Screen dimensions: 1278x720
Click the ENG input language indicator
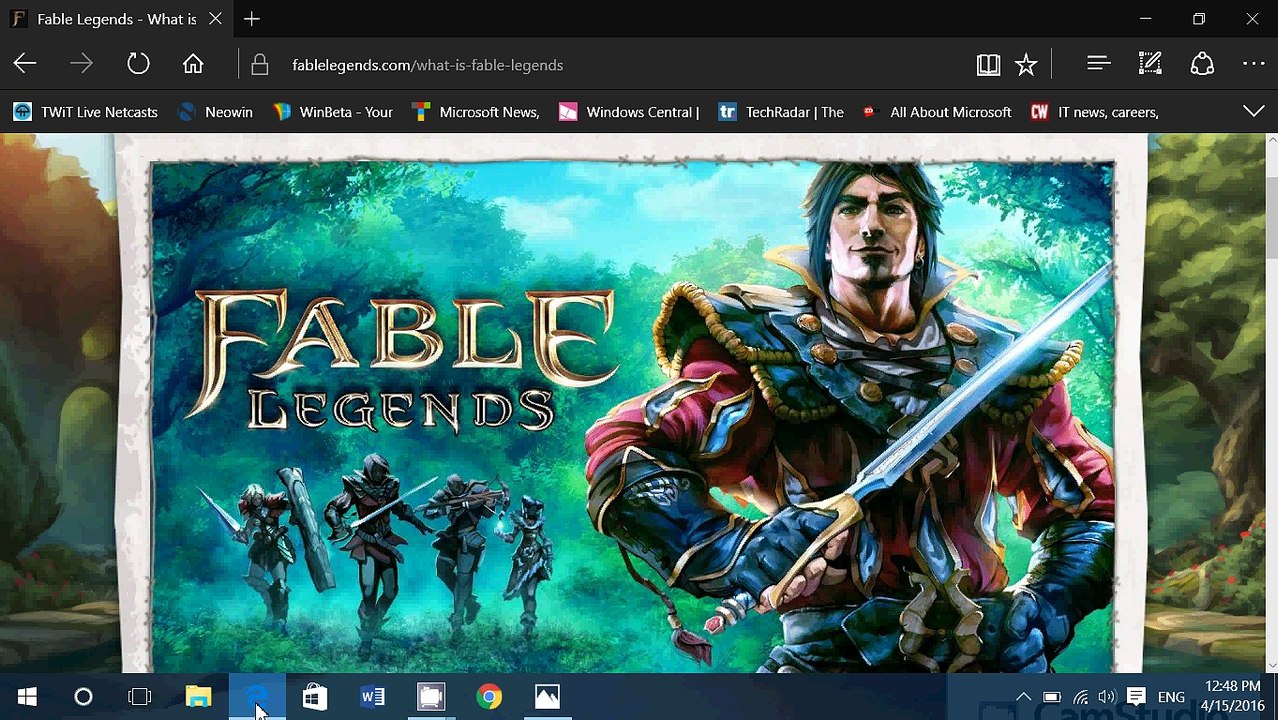[1171, 697]
